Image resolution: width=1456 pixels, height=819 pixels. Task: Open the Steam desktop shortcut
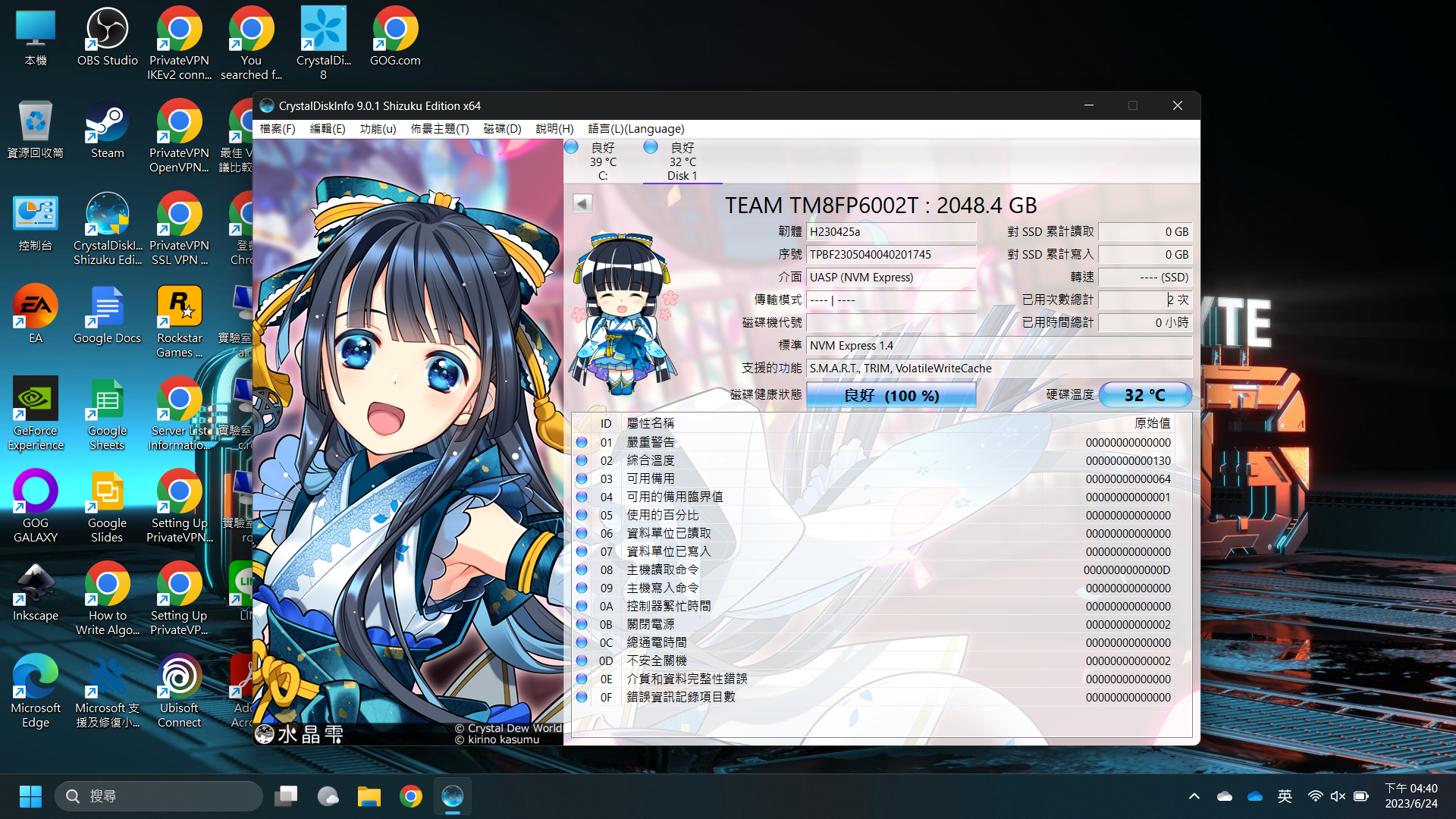coord(107,130)
